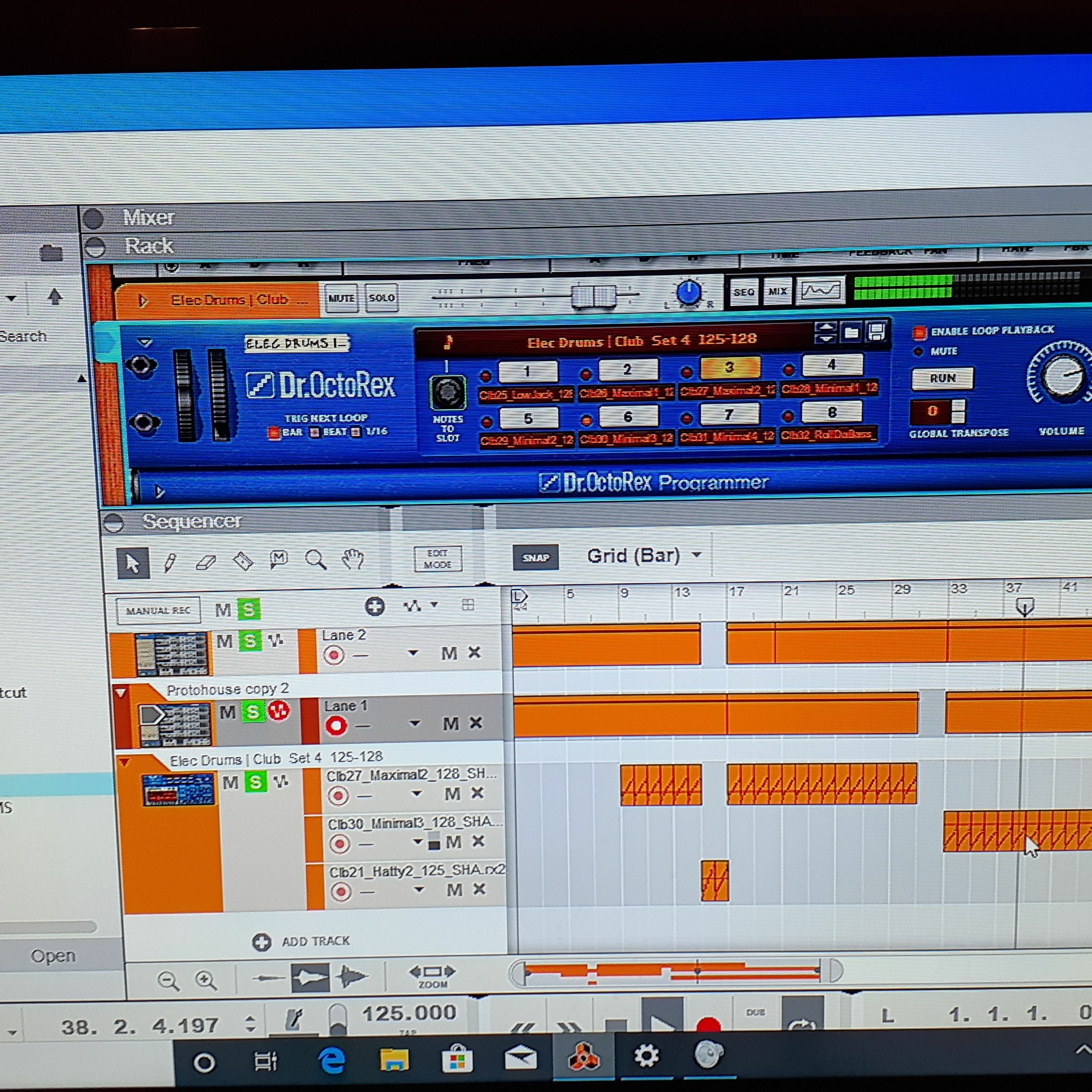Select loop slot 1 on Dr.OctoRex
Image resolution: width=1092 pixels, height=1092 pixels.
click(527, 371)
